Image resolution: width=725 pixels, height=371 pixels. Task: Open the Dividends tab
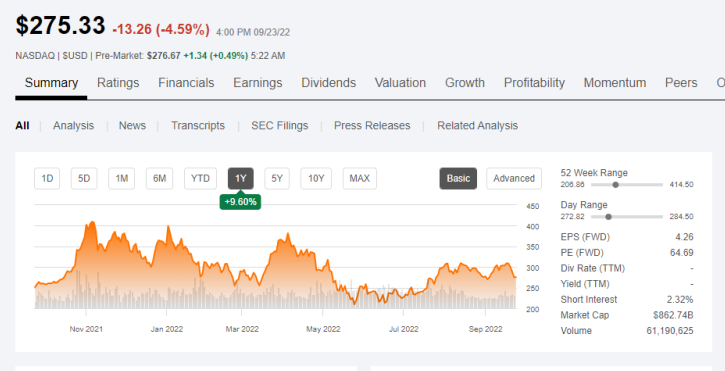click(x=328, y=83)
